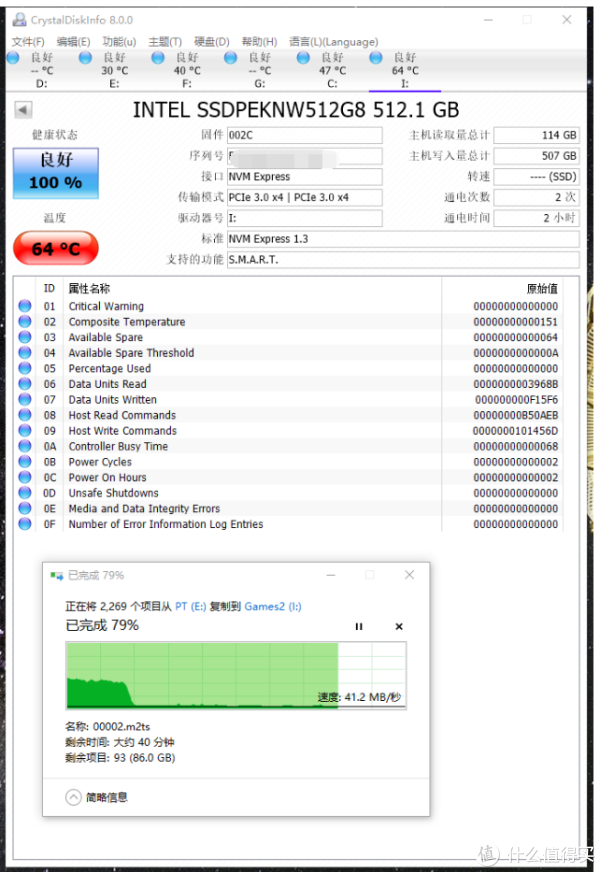600x872 pixels.
Task: Collapse details with 简略信息 chevron
Action: tap(73, 797)
